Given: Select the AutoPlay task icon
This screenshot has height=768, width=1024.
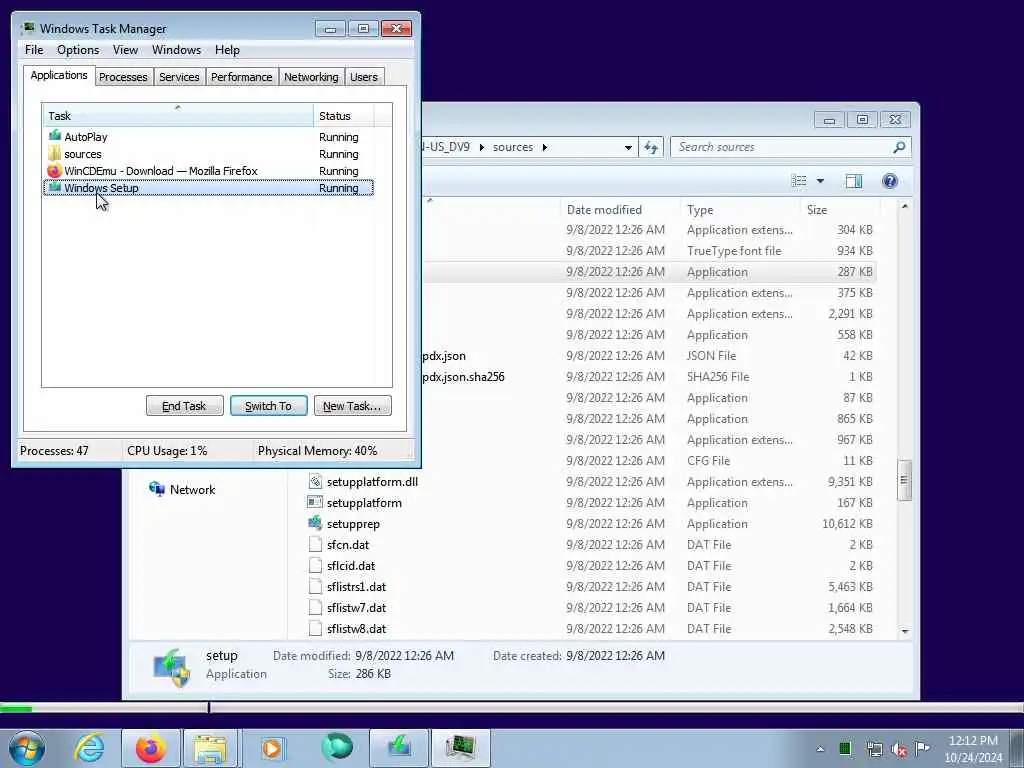Looking at the screenshot, I should tap(55, 136).
